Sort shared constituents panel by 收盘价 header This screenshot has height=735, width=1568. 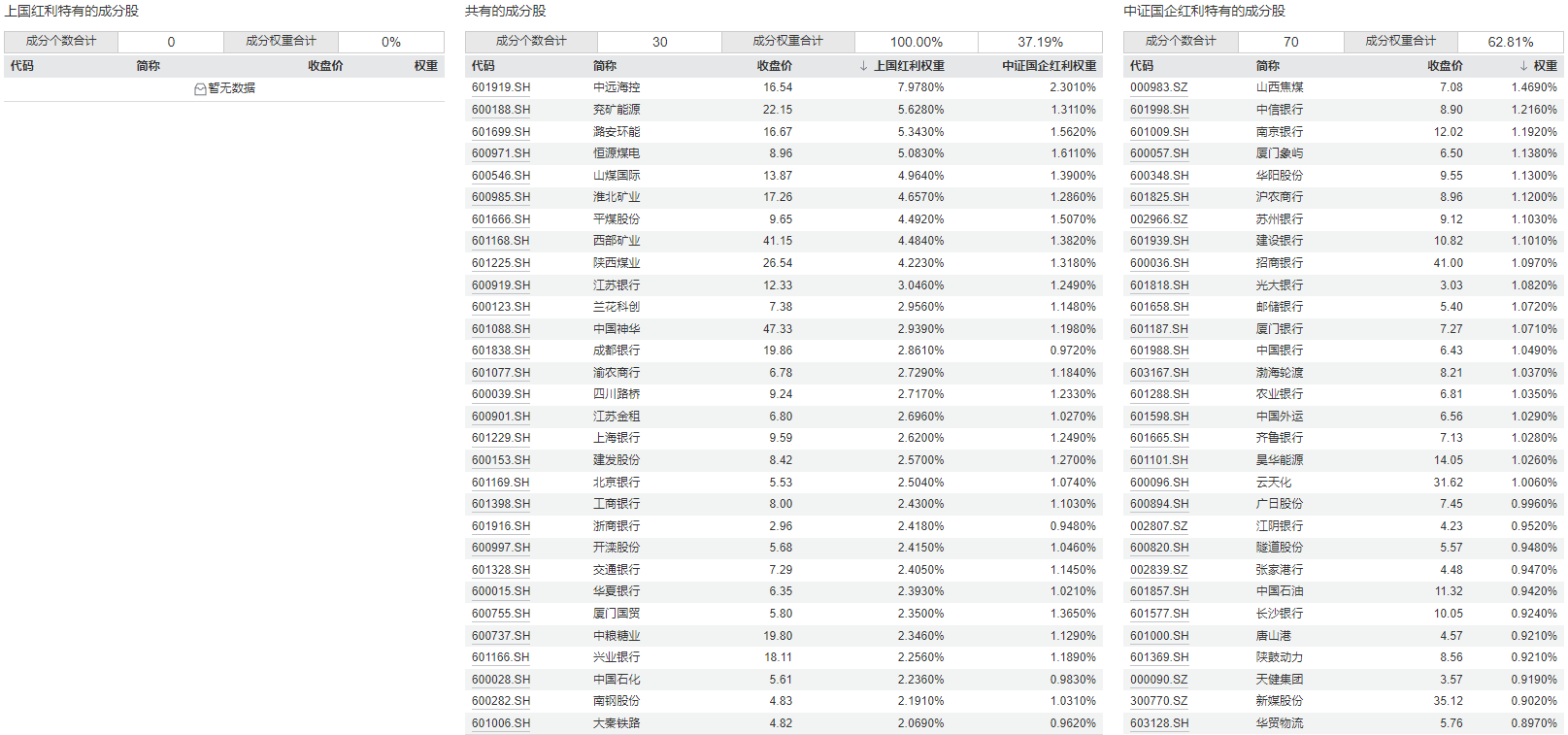click(775, 66)
